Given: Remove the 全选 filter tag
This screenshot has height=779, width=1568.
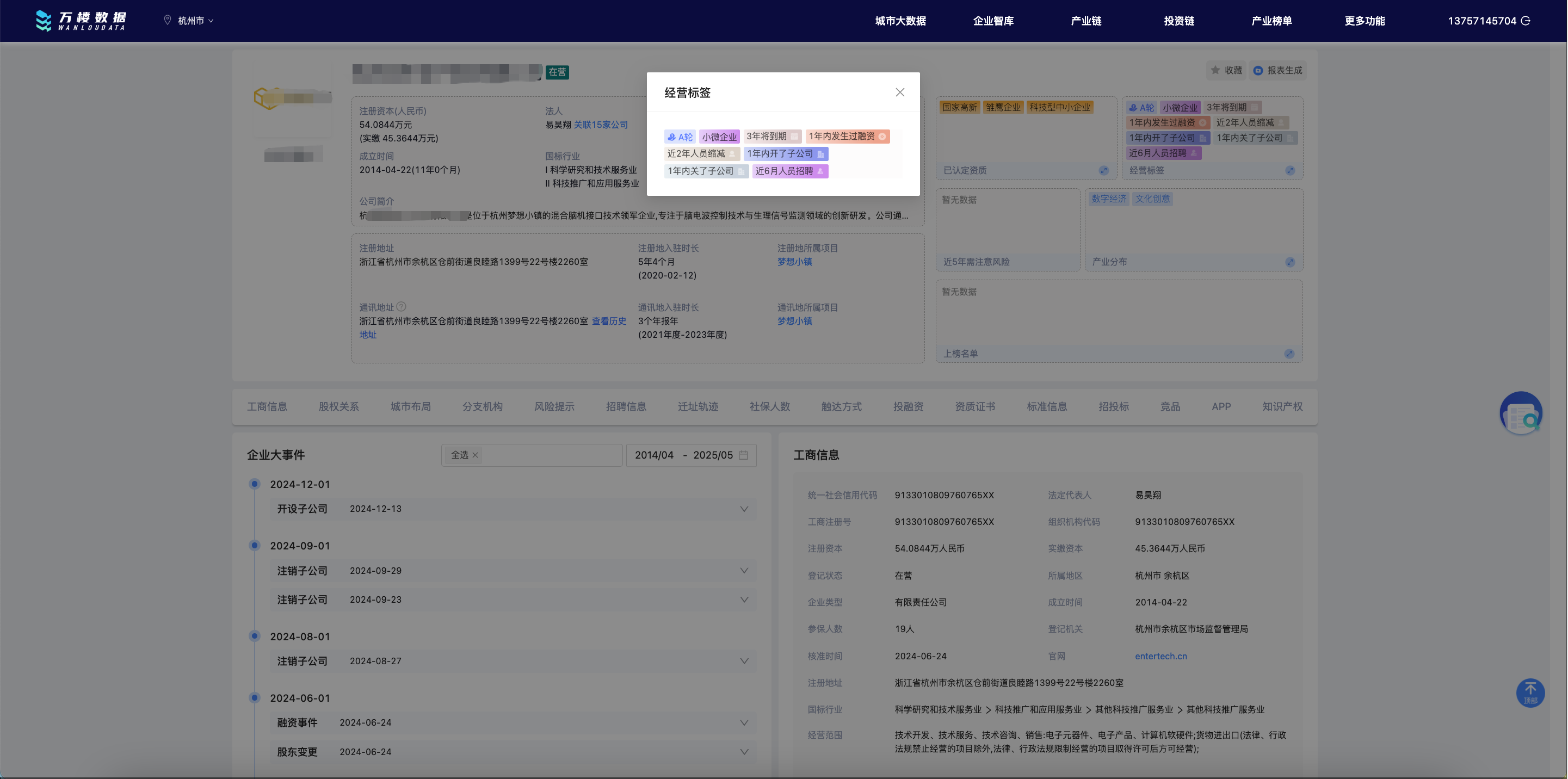Looking at the screenshot, I should click(476, 455).
